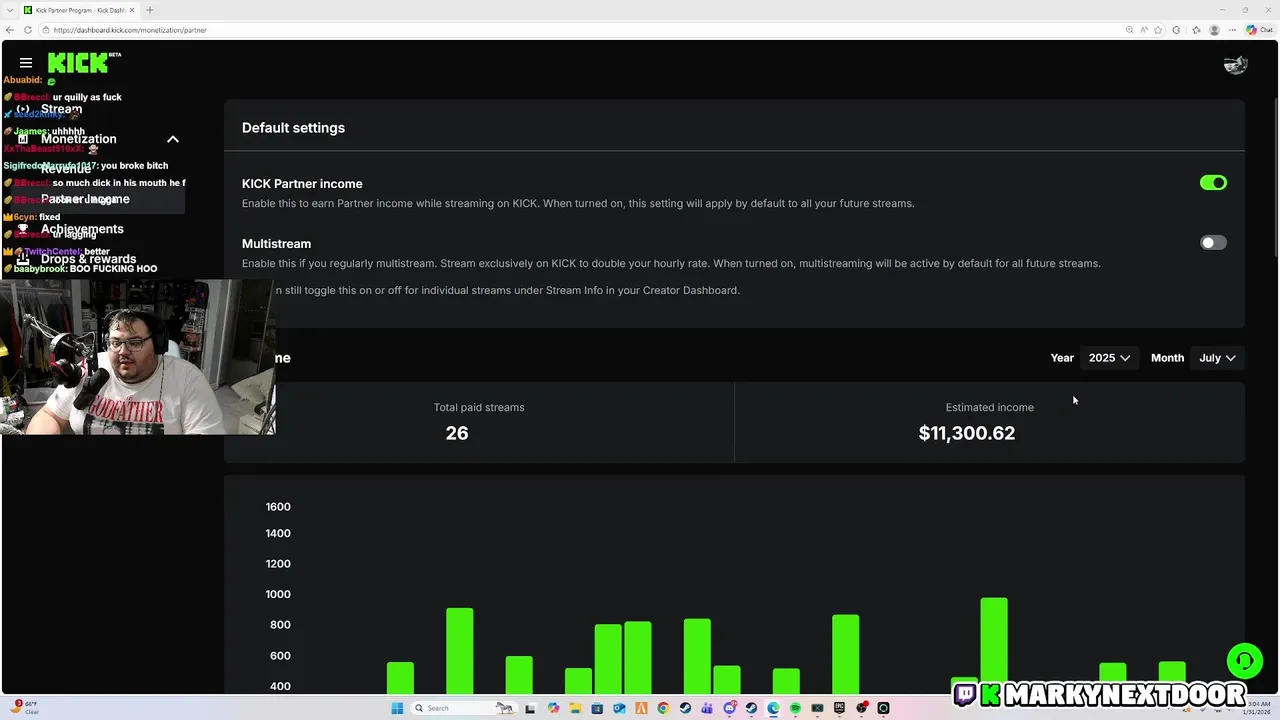
Task: Open the browser extensions icon
Action: [x=1176, y=30]
